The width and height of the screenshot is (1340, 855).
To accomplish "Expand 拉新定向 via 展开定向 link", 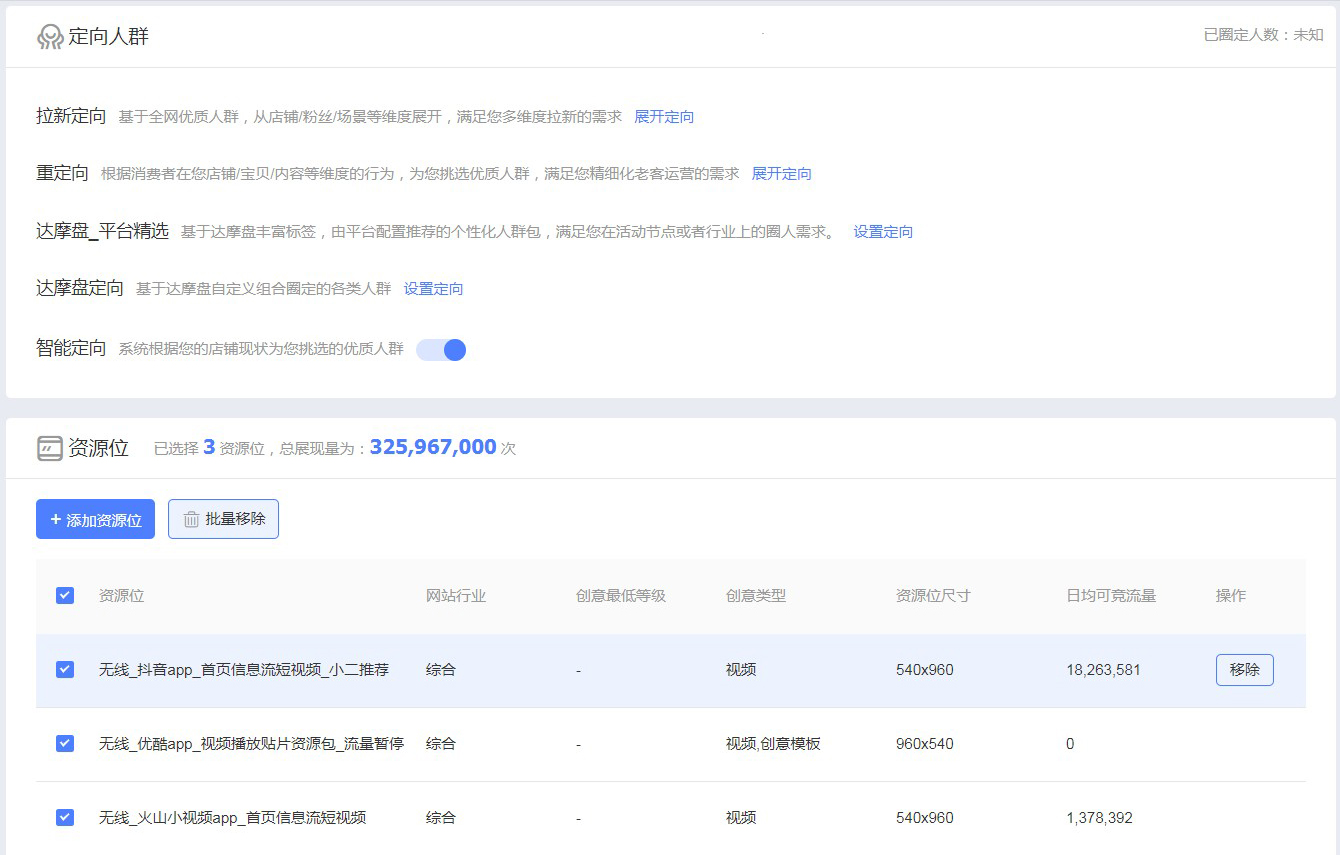I will [664, 116].
